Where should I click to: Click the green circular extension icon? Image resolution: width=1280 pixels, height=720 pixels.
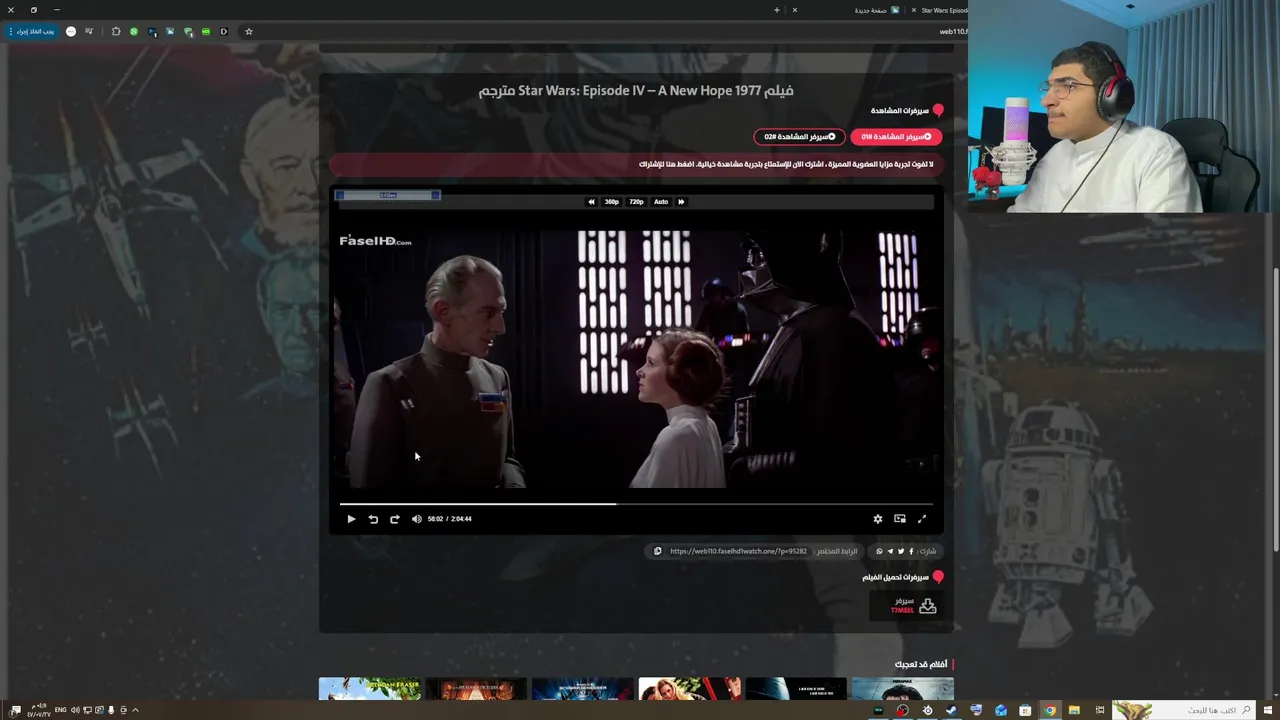click(134, 31)
